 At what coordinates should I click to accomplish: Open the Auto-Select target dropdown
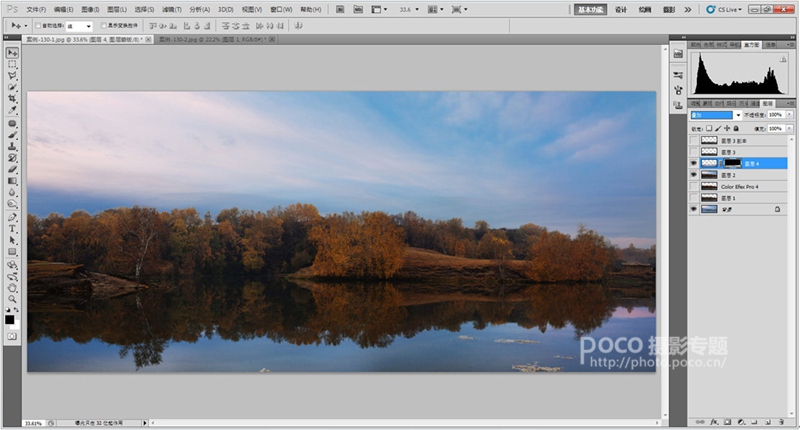79,26
